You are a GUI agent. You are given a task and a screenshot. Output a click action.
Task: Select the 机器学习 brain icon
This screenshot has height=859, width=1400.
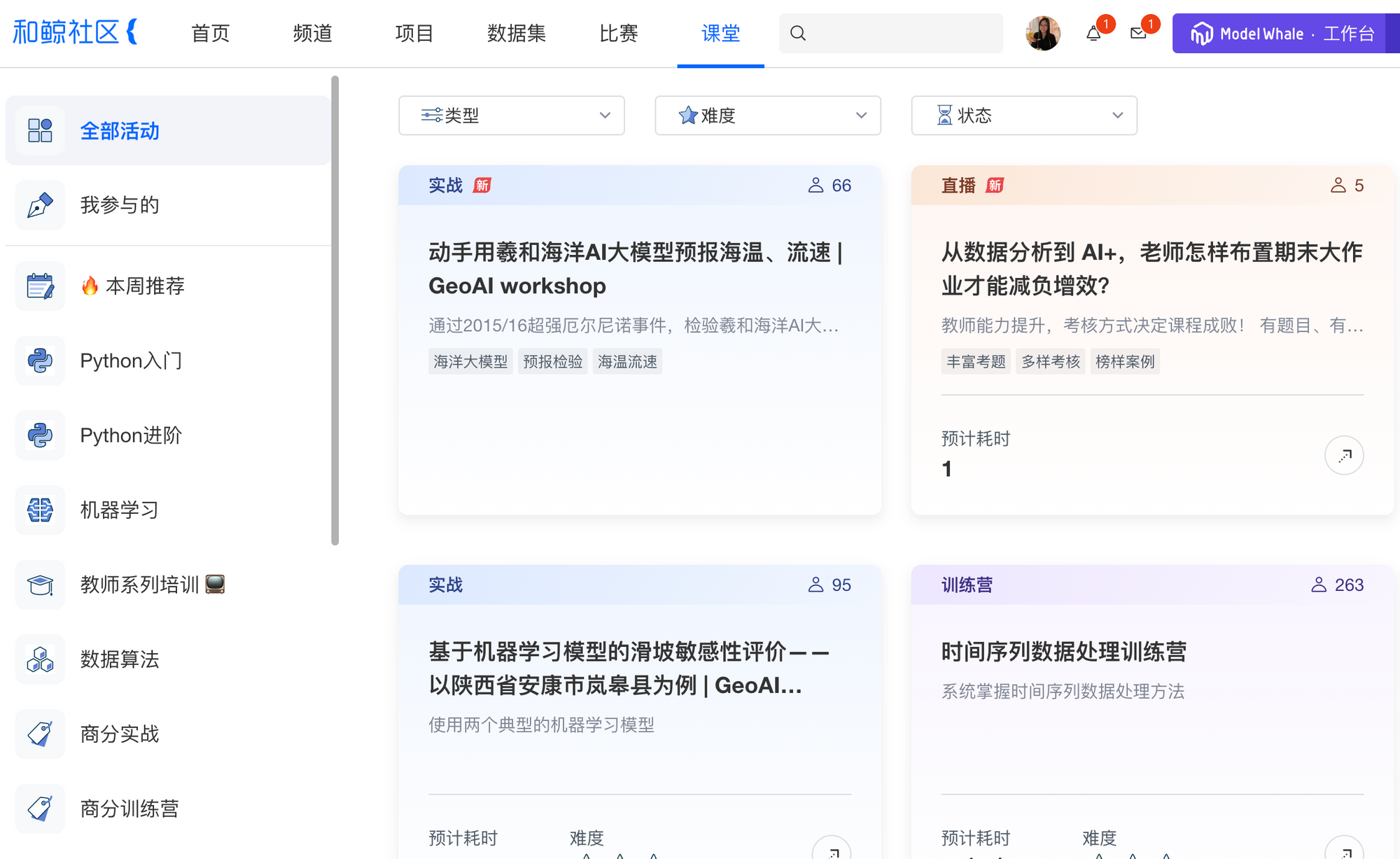coord(40,510)
